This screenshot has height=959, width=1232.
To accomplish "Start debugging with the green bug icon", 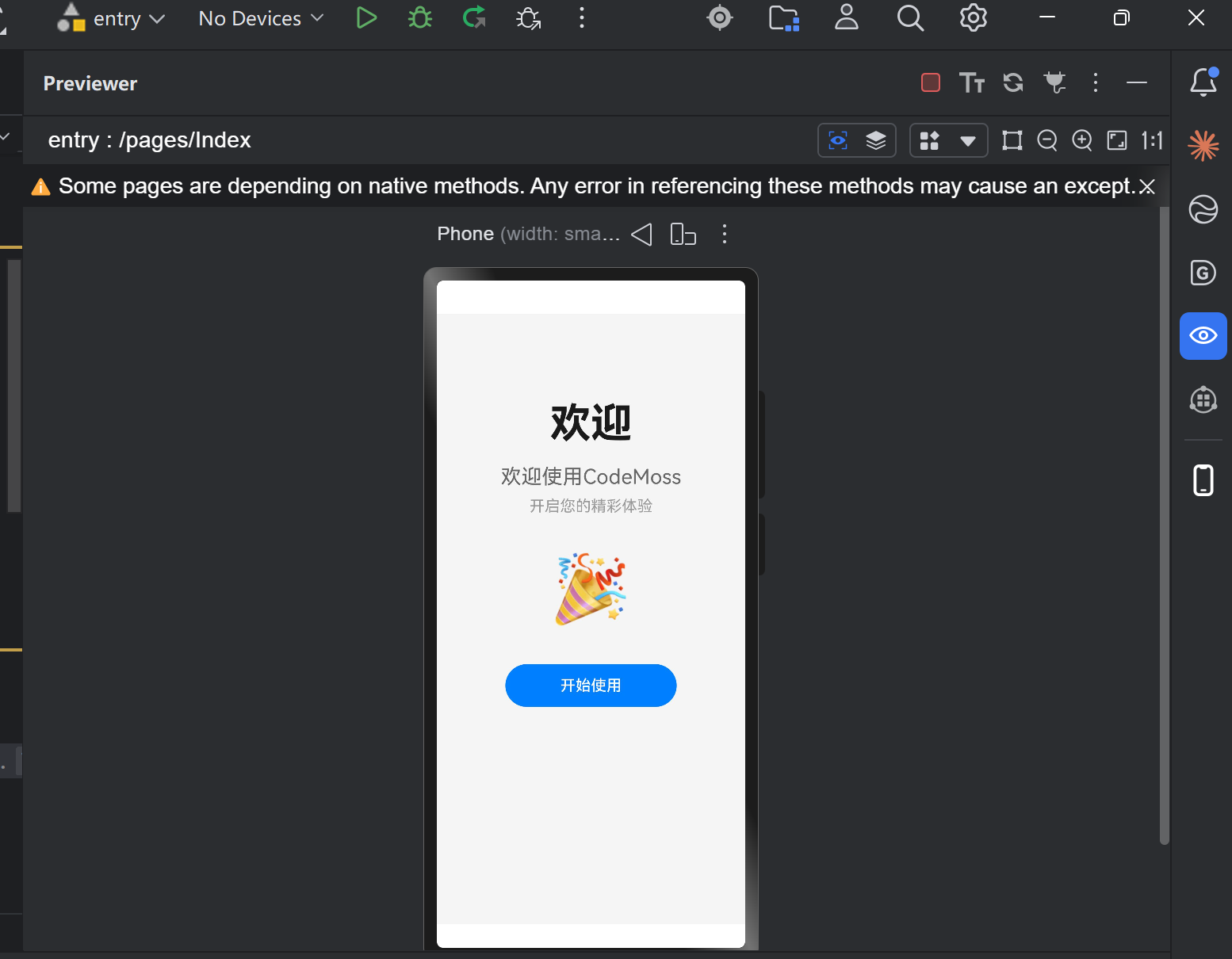I will click(x=420, y=18).
